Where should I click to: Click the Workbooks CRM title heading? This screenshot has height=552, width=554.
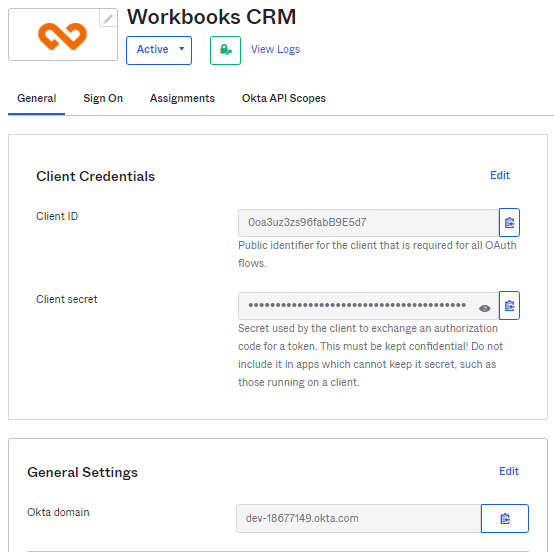click(x=211, y=17)
